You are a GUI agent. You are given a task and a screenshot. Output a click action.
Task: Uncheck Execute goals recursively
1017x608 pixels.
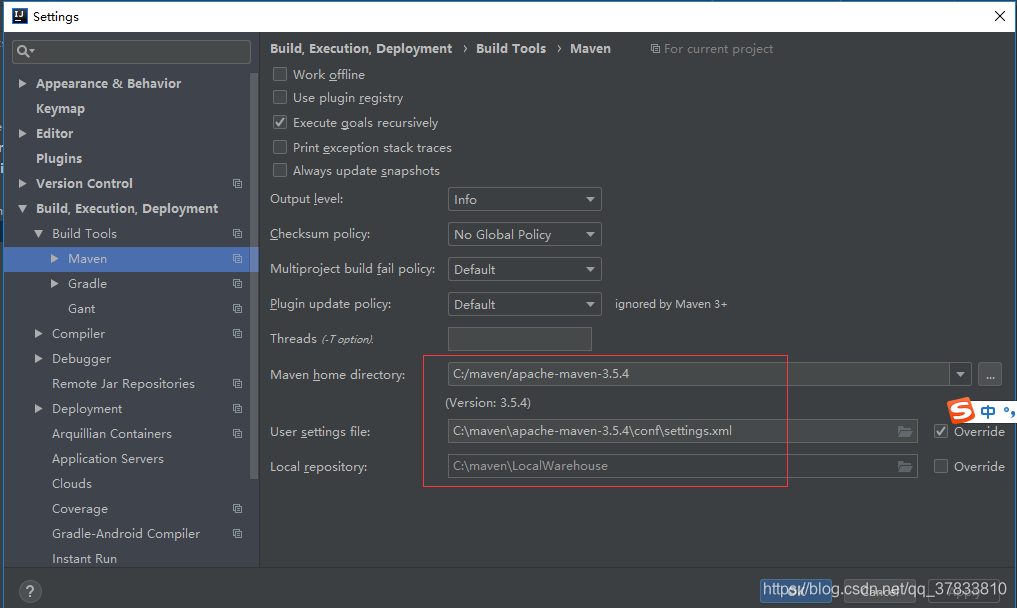pyautogui.click(x=280, y=122)
